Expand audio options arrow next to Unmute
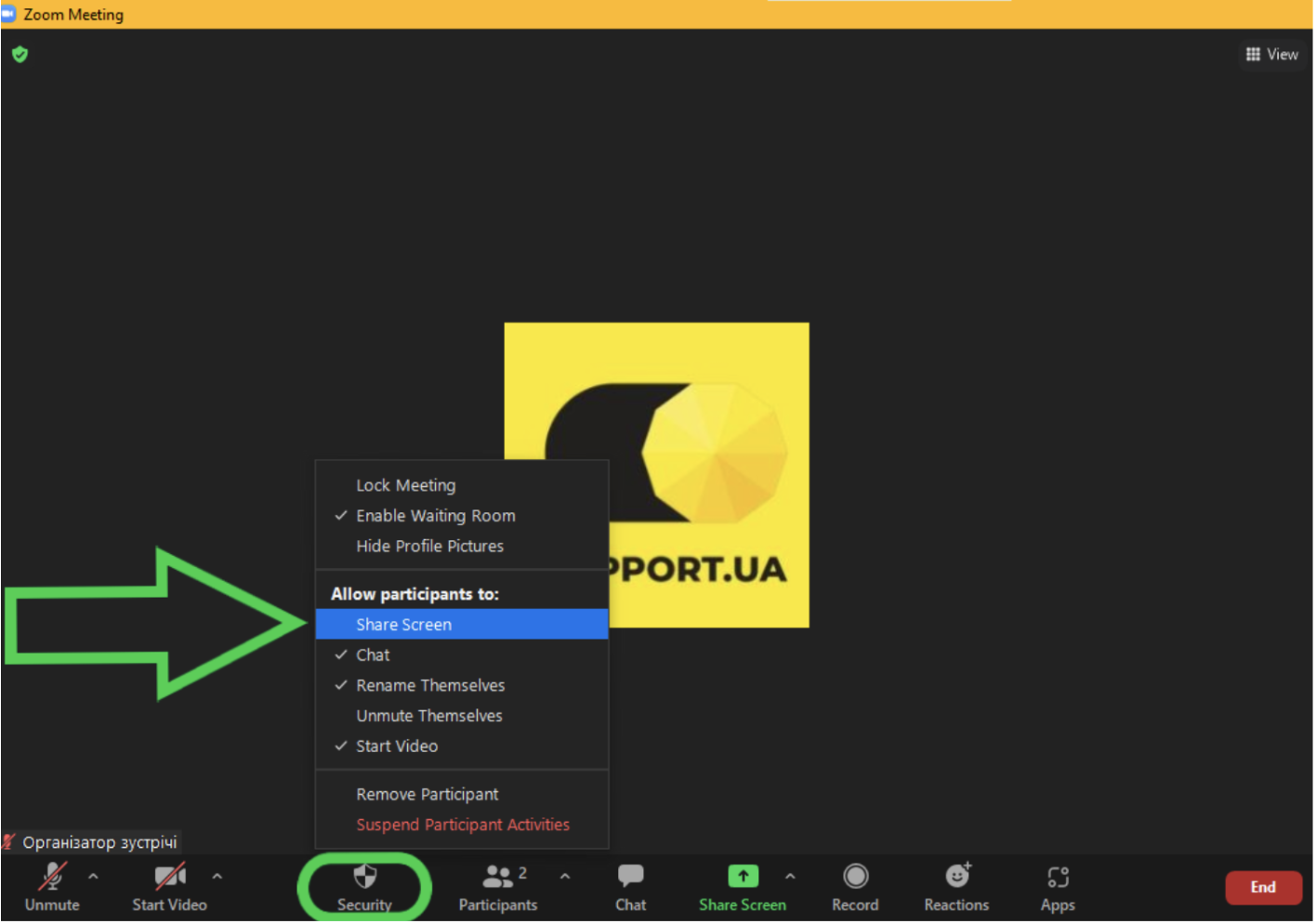The height and width of the screenshot is (924, 1316). (93, 877)
